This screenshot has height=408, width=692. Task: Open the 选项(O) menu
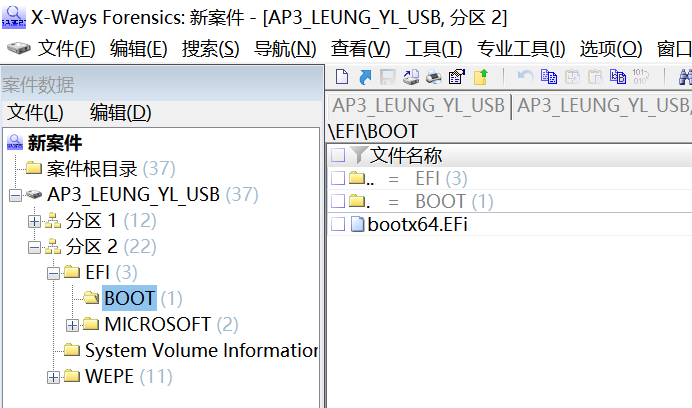[611, 48]
